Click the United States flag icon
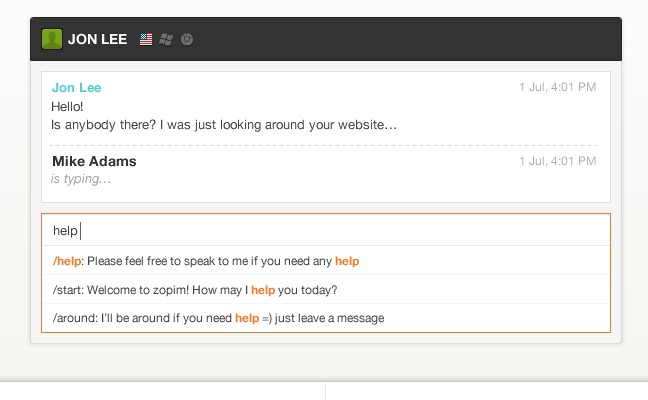This screenshot has height=400, width=648. [x=146, y=39]
